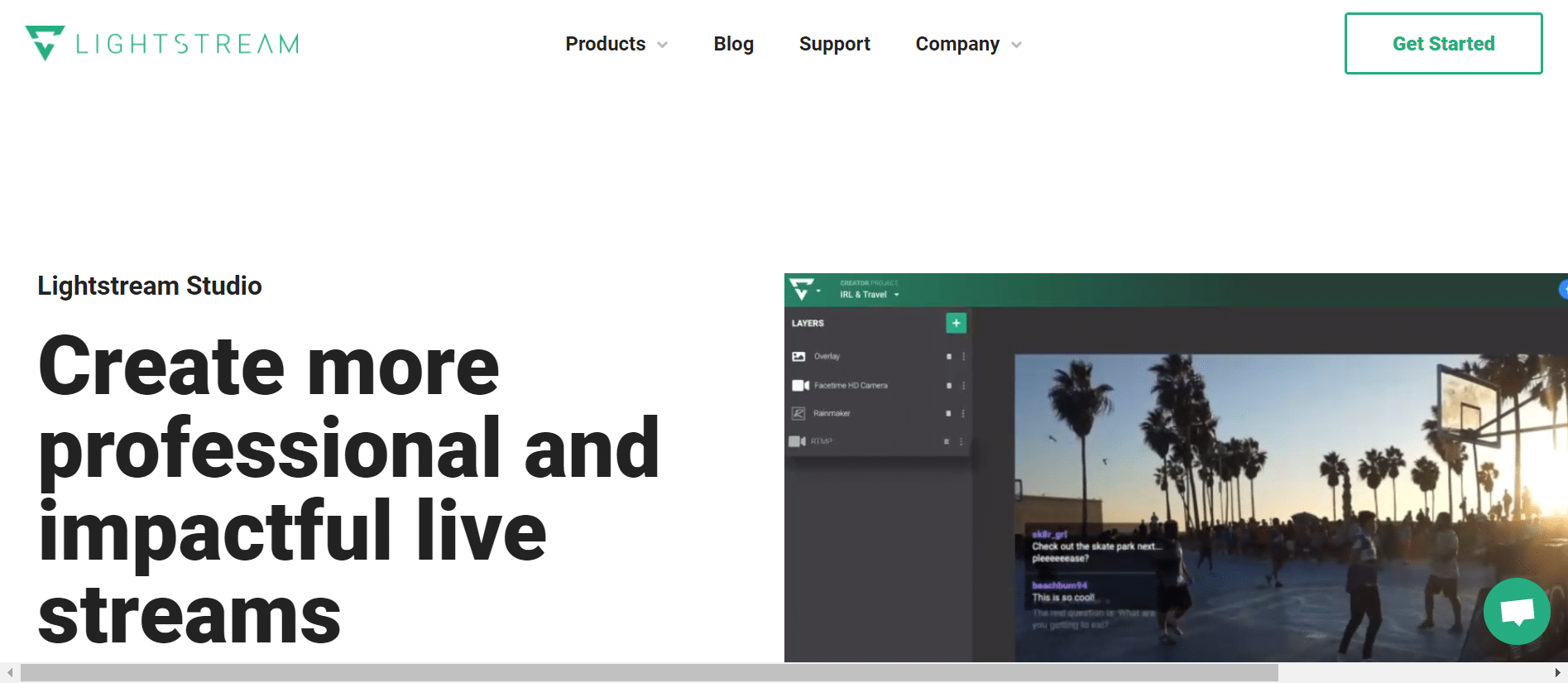
Task: Click the Rainmaker layer name
Action: 832,413
